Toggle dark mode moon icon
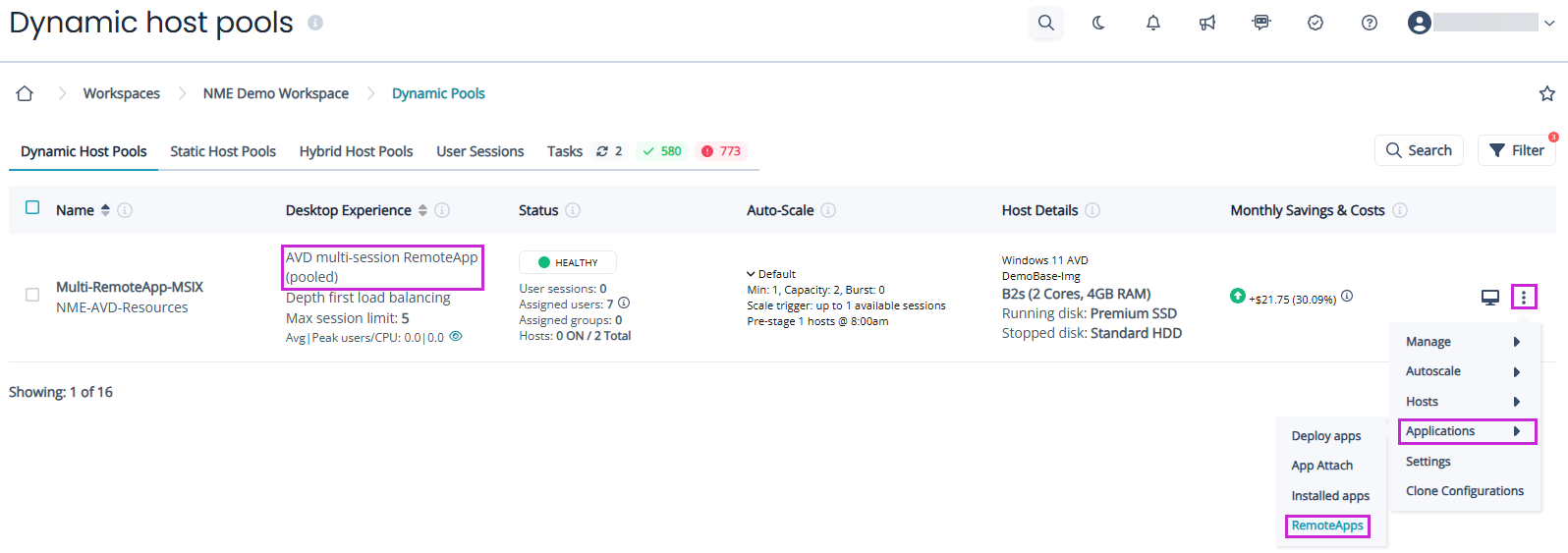Image resolution: width=1568 pixels, height=553 pixels. pyautogui.click(x=1098, y=23)
